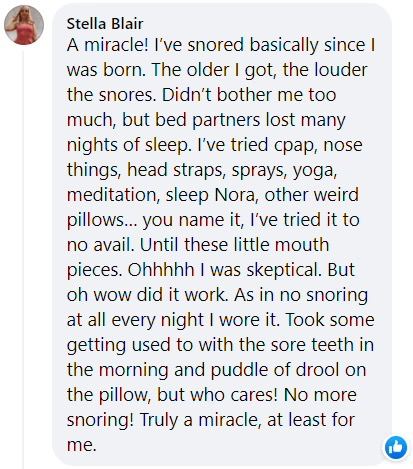Click the word 'cpap' in the comment
The width and height of the screenshot is (413, 469).
295,145
